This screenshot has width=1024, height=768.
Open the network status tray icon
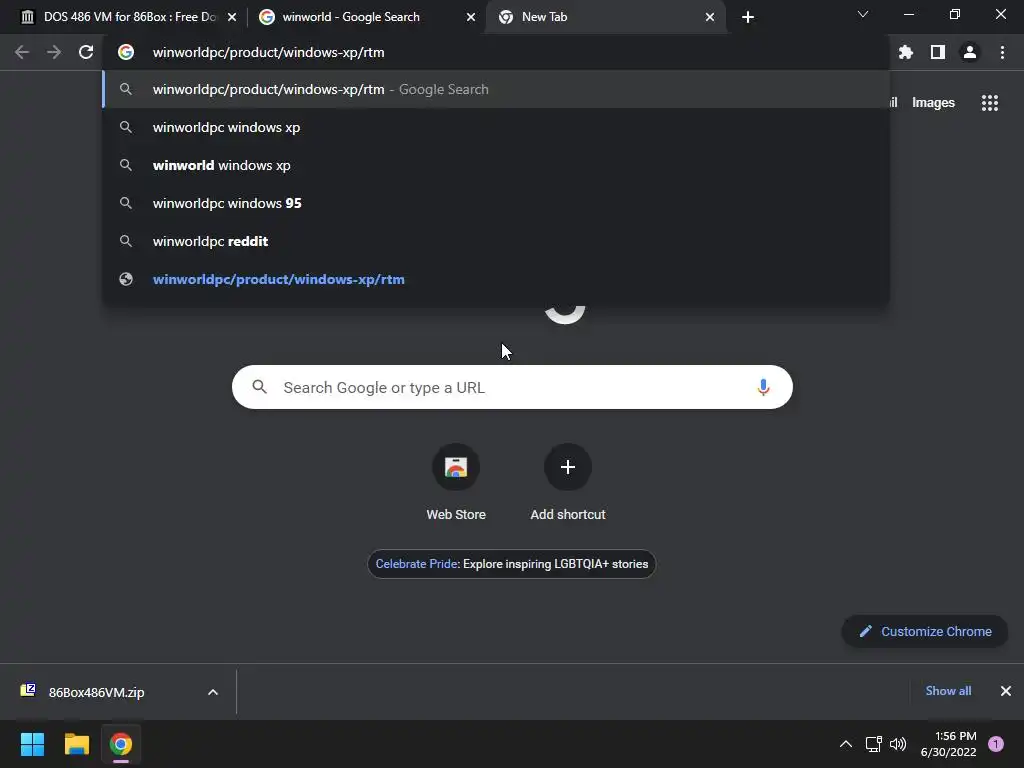click(873, 744)
